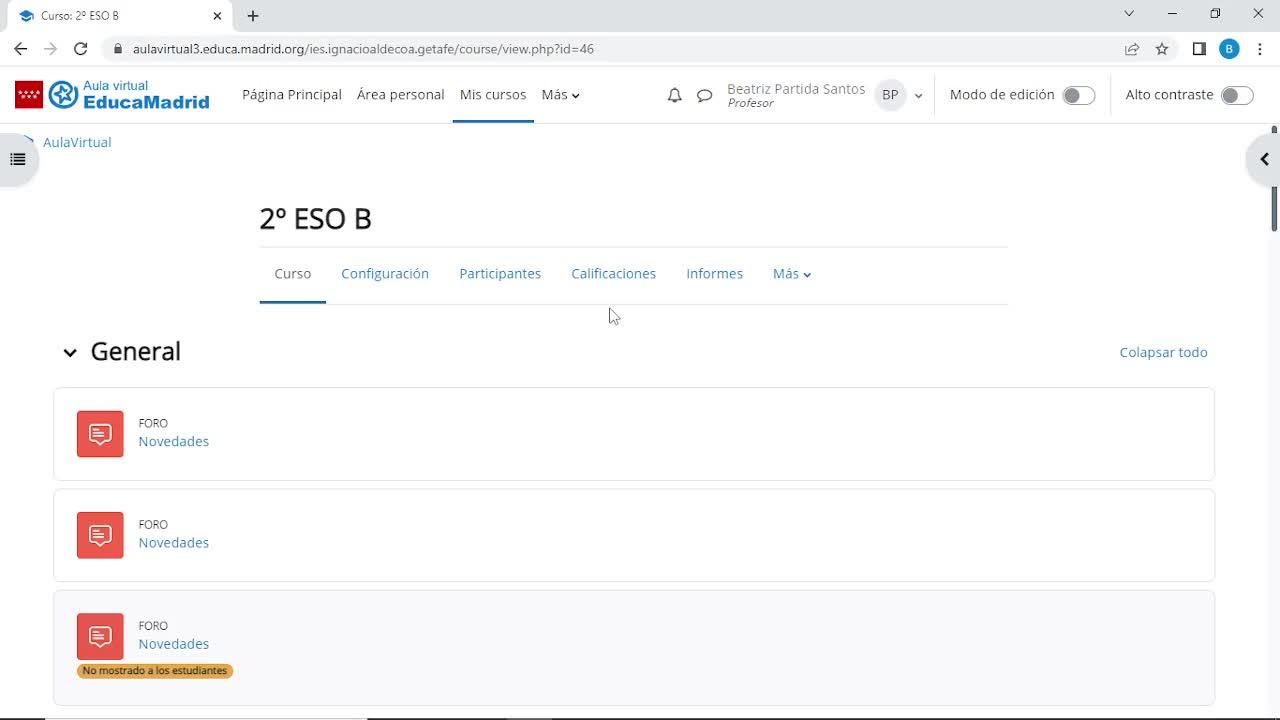Open the user menu arrow next to BP

pos(918,96)
